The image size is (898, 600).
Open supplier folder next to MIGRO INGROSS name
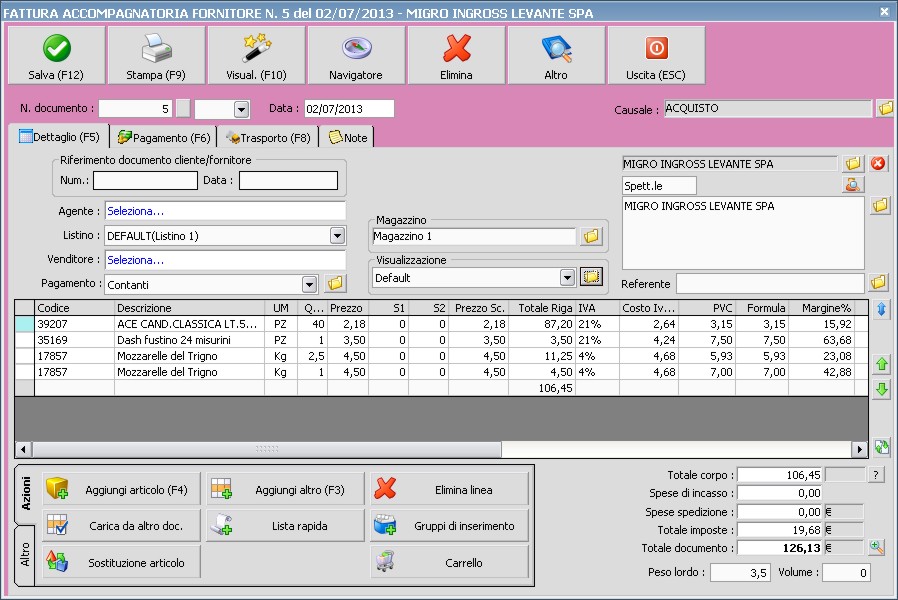(x=853, y=164)
